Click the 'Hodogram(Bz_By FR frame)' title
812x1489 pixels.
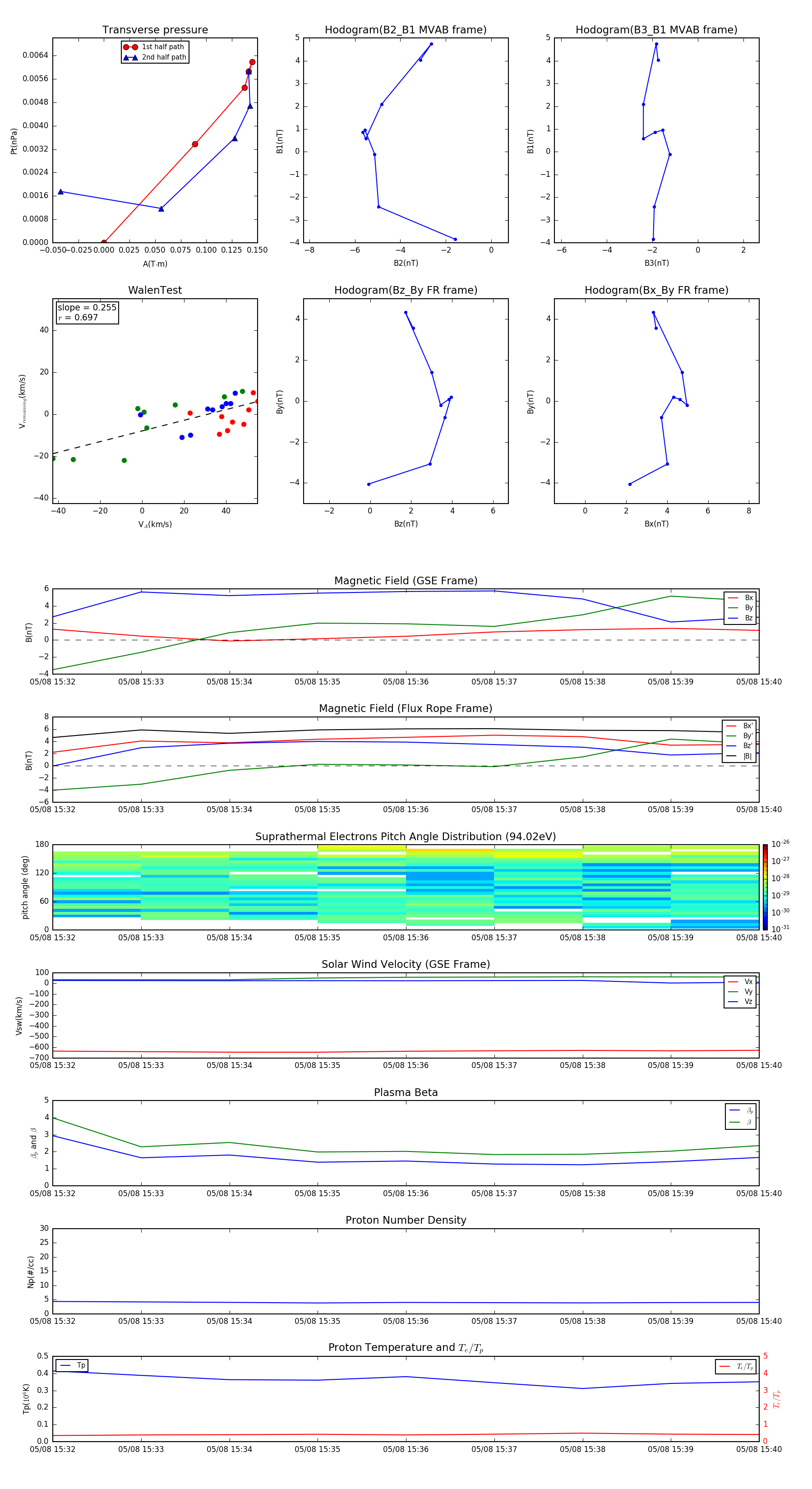tap(406, 290)
